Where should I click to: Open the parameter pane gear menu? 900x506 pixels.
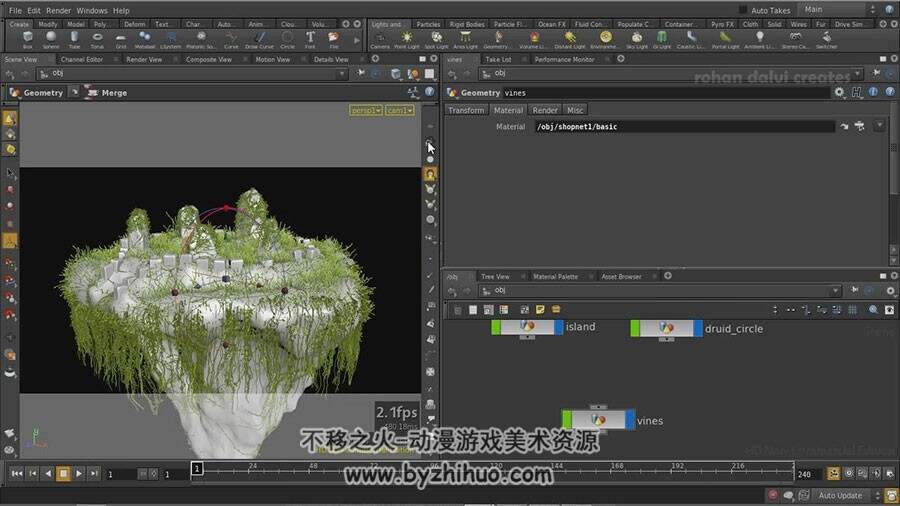coord(839,92)
